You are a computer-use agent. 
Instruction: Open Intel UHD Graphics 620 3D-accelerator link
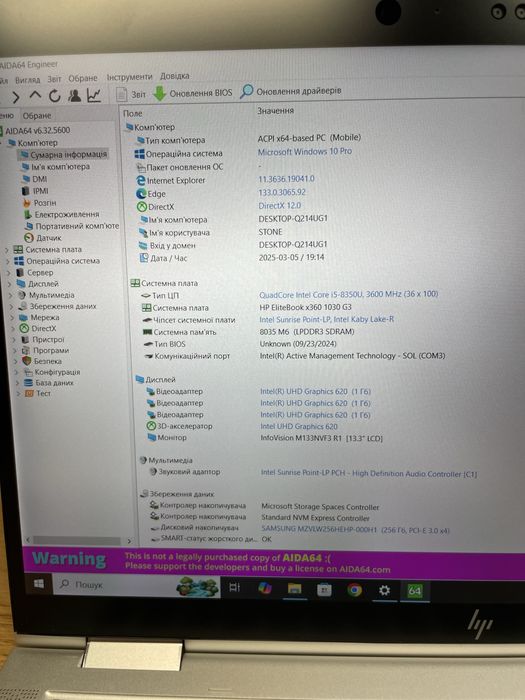click(x=299, y=426)
